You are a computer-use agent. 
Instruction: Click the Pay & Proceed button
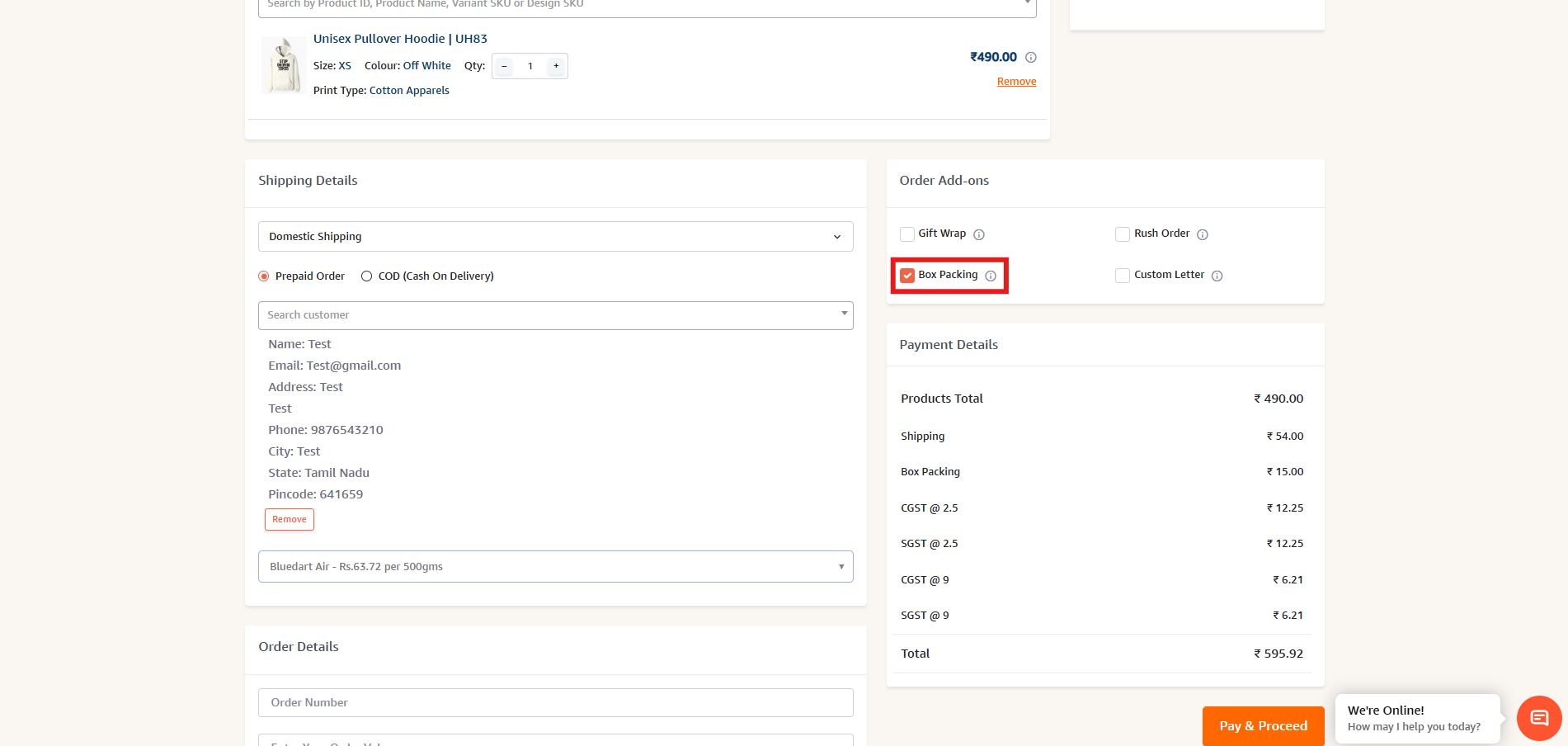tap(1263, 726)
